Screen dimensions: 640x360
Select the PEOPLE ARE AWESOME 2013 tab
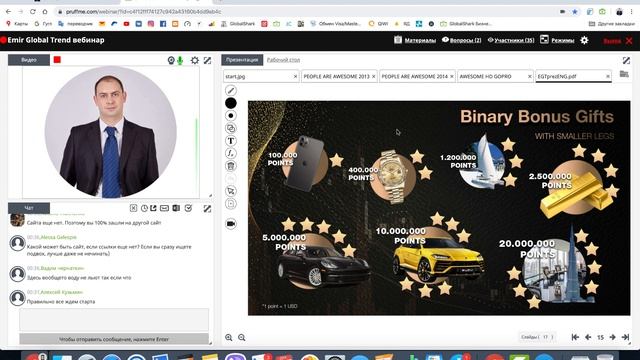[339, 76]
